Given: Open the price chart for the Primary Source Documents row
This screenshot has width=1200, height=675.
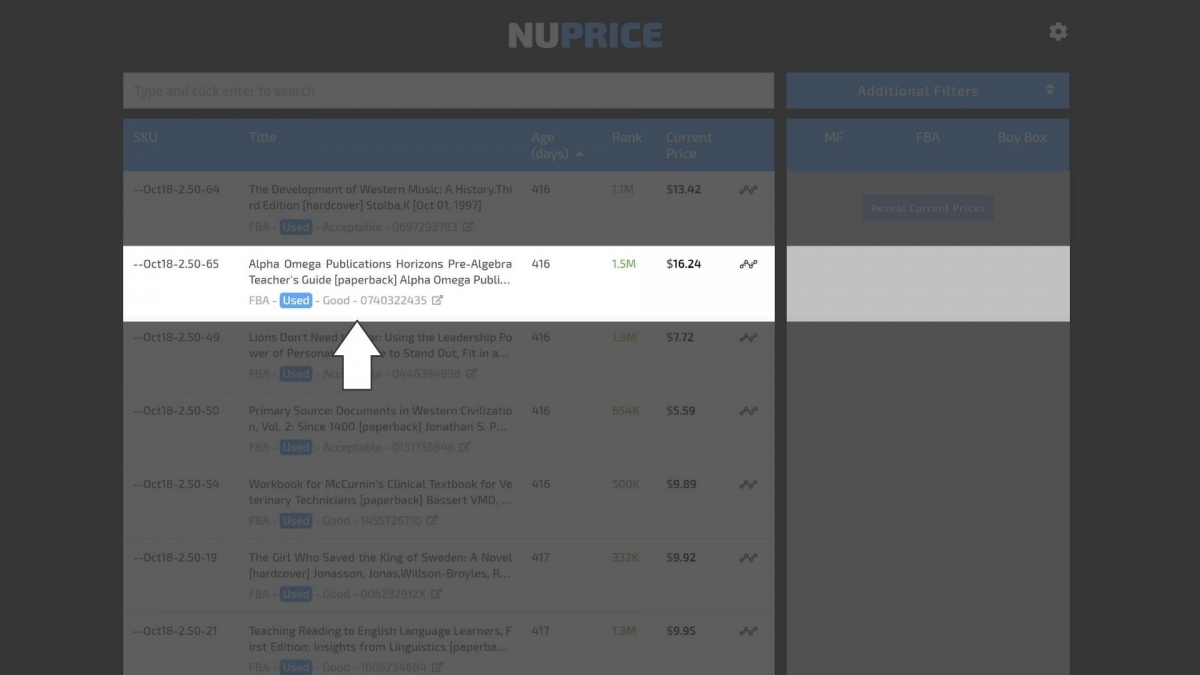Looking at the screenshot, I should [748, 410].
